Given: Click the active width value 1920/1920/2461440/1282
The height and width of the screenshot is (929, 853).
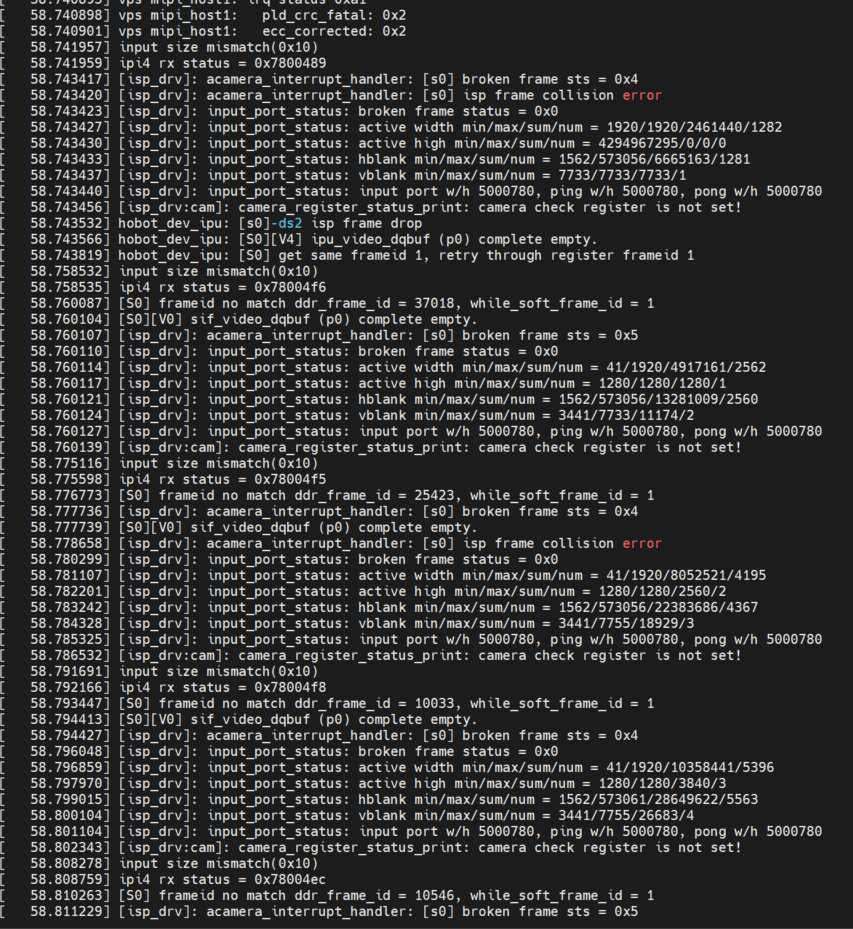Looking at the screenshot, I should 664,127.
